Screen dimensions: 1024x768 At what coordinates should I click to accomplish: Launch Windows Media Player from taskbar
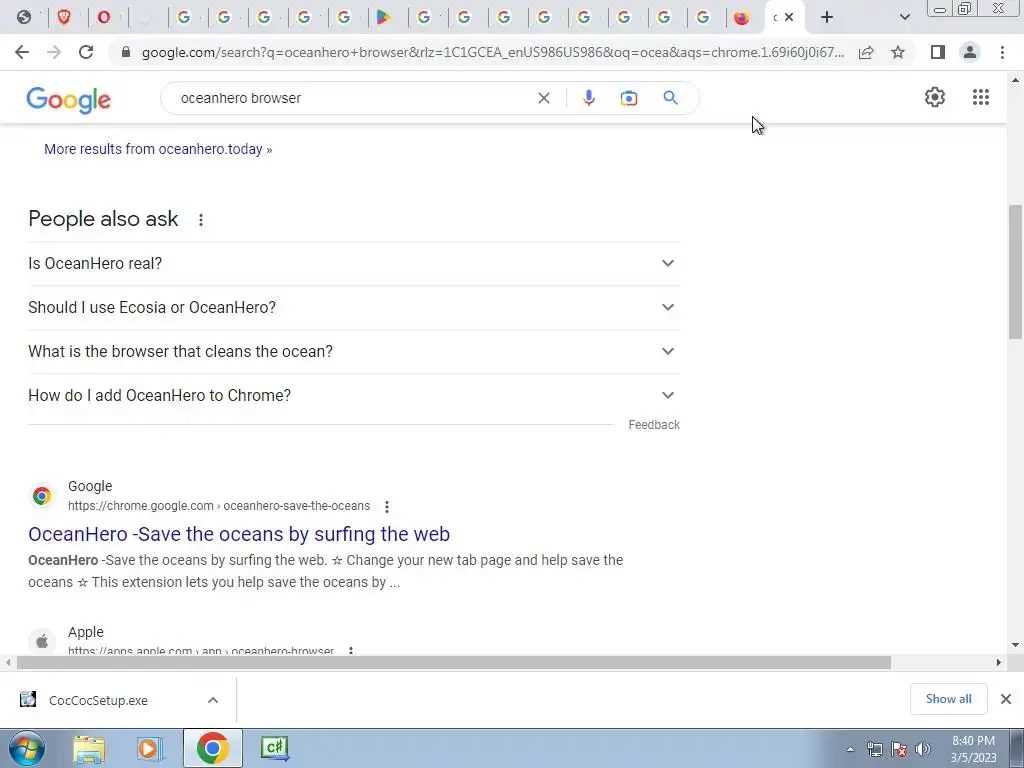[150, 749]
